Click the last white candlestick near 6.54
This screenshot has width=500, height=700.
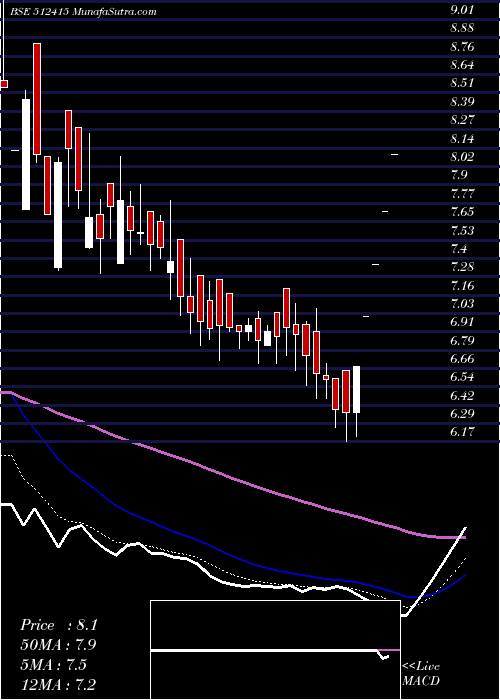356,389
